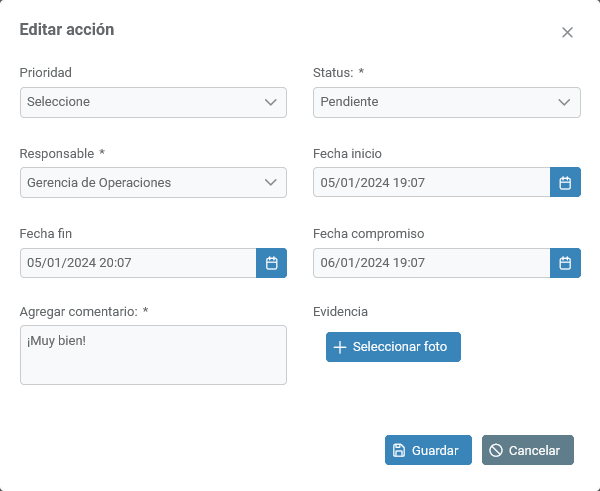This screenshot has width=600, height=491.
Task: Open the Prioridad dropdown showing Seleccione
Action: (x=140, y=102)
